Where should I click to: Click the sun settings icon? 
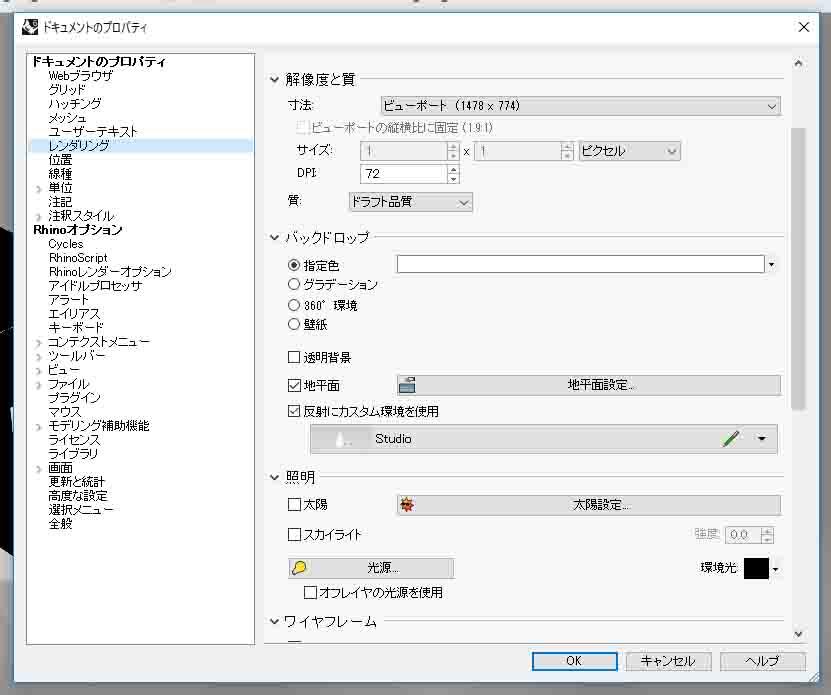(x=407, y=505)
